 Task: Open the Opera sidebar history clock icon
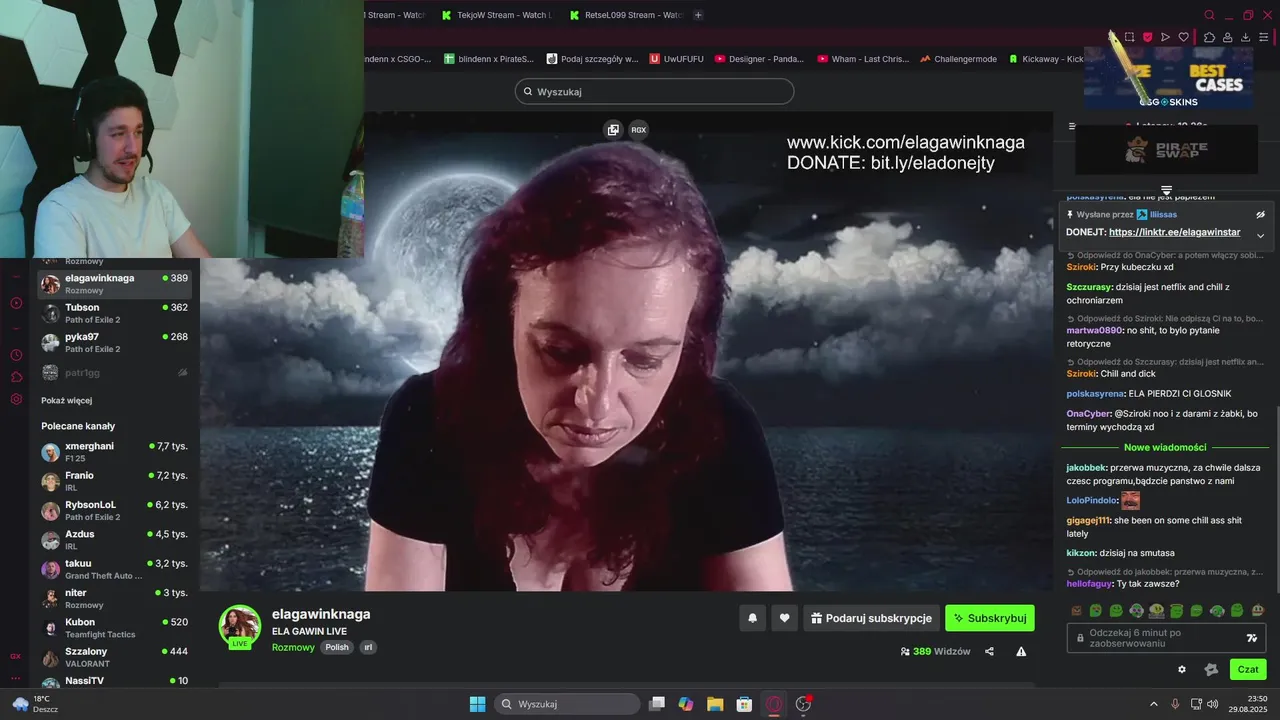pyautogui.click(x=16, y=355)
